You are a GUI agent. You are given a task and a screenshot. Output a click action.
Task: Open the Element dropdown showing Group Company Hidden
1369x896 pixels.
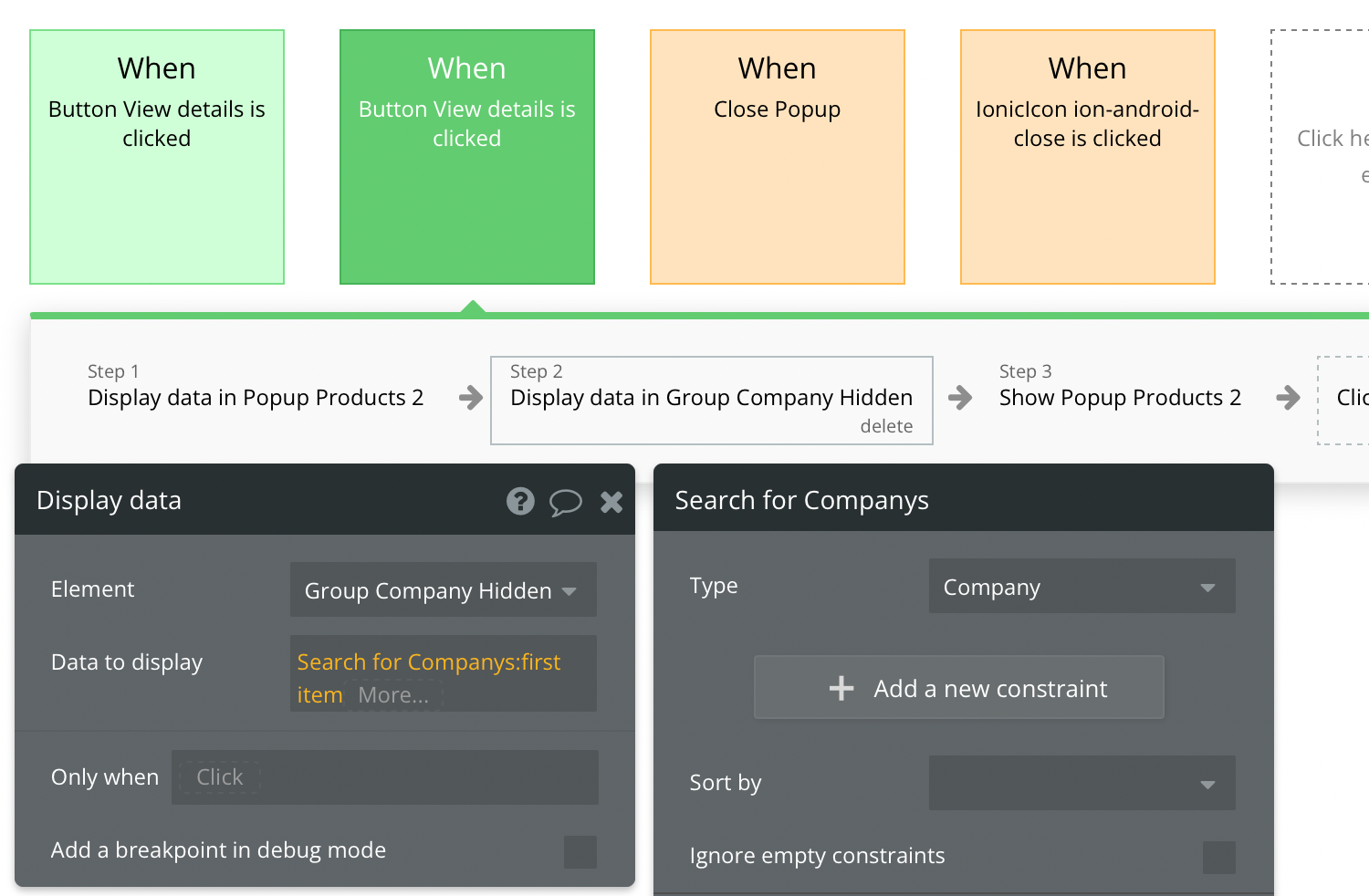click(444, 589)
